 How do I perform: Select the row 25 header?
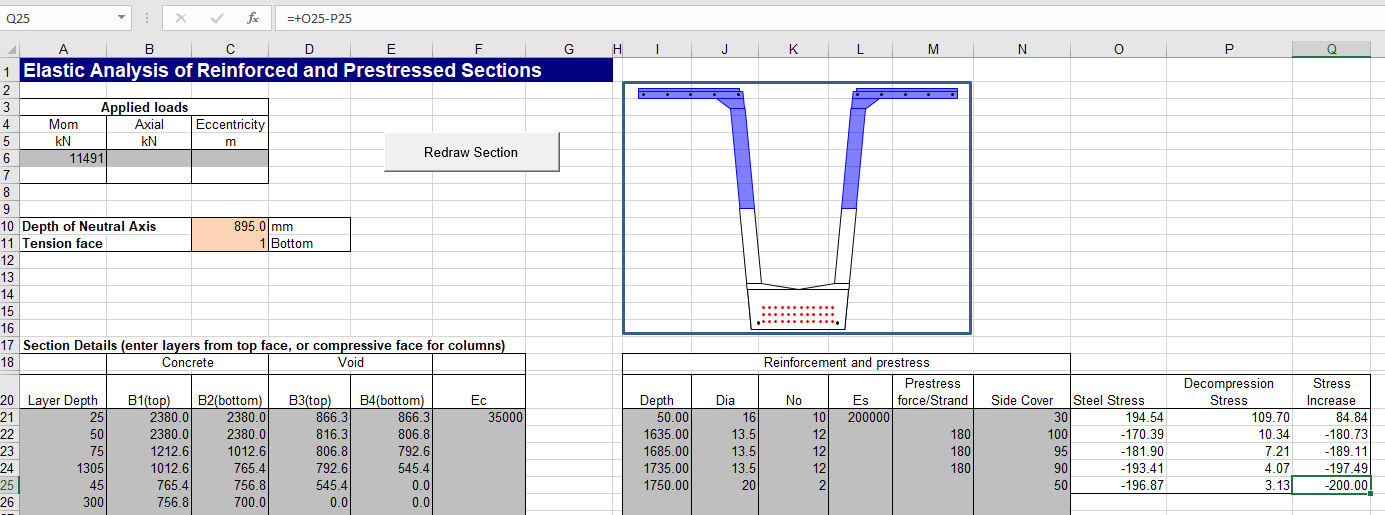click(9, 484)
